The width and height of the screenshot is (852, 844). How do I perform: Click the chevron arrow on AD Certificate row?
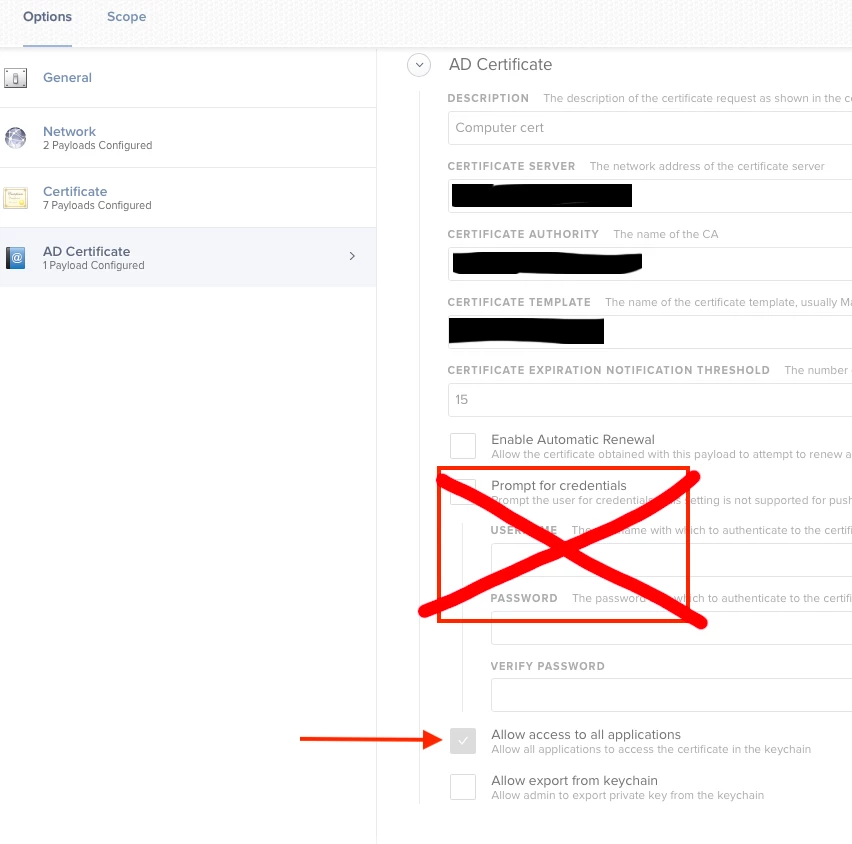click(x=352, y=256)
